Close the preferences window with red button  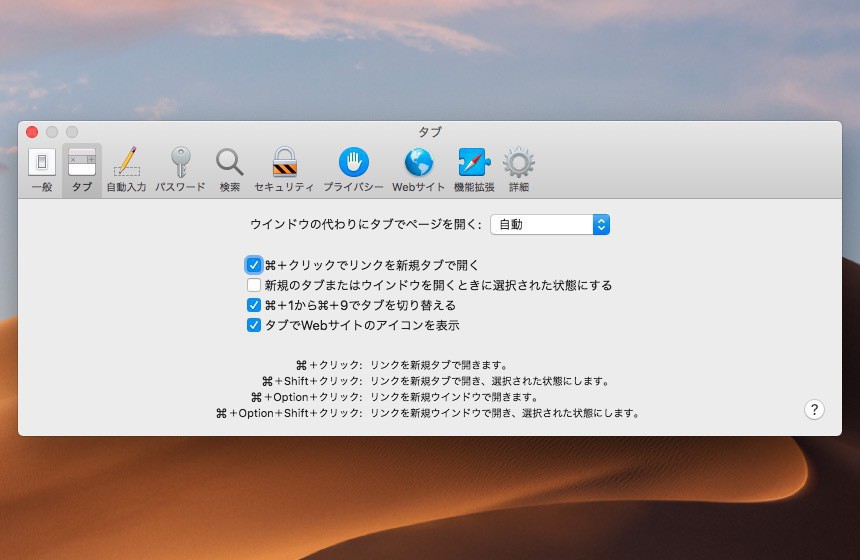tap(32, 132)
